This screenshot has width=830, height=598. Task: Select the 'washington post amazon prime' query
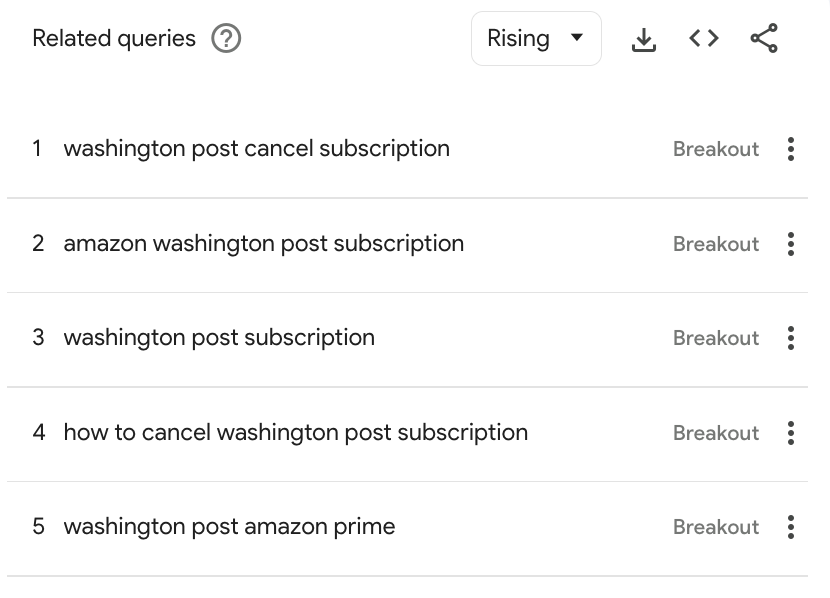(229, 527)
